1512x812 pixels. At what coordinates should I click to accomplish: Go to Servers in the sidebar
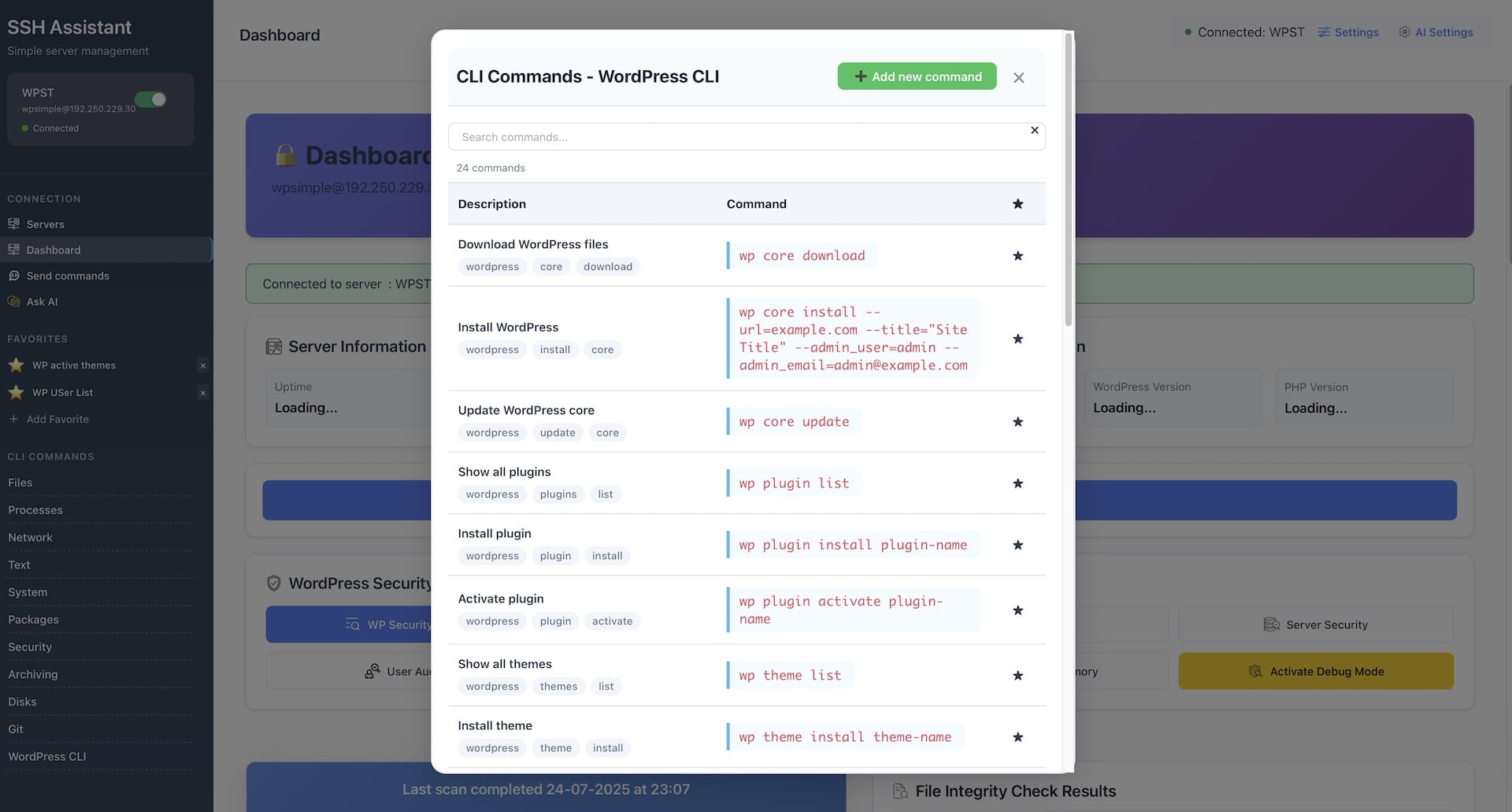45,224
